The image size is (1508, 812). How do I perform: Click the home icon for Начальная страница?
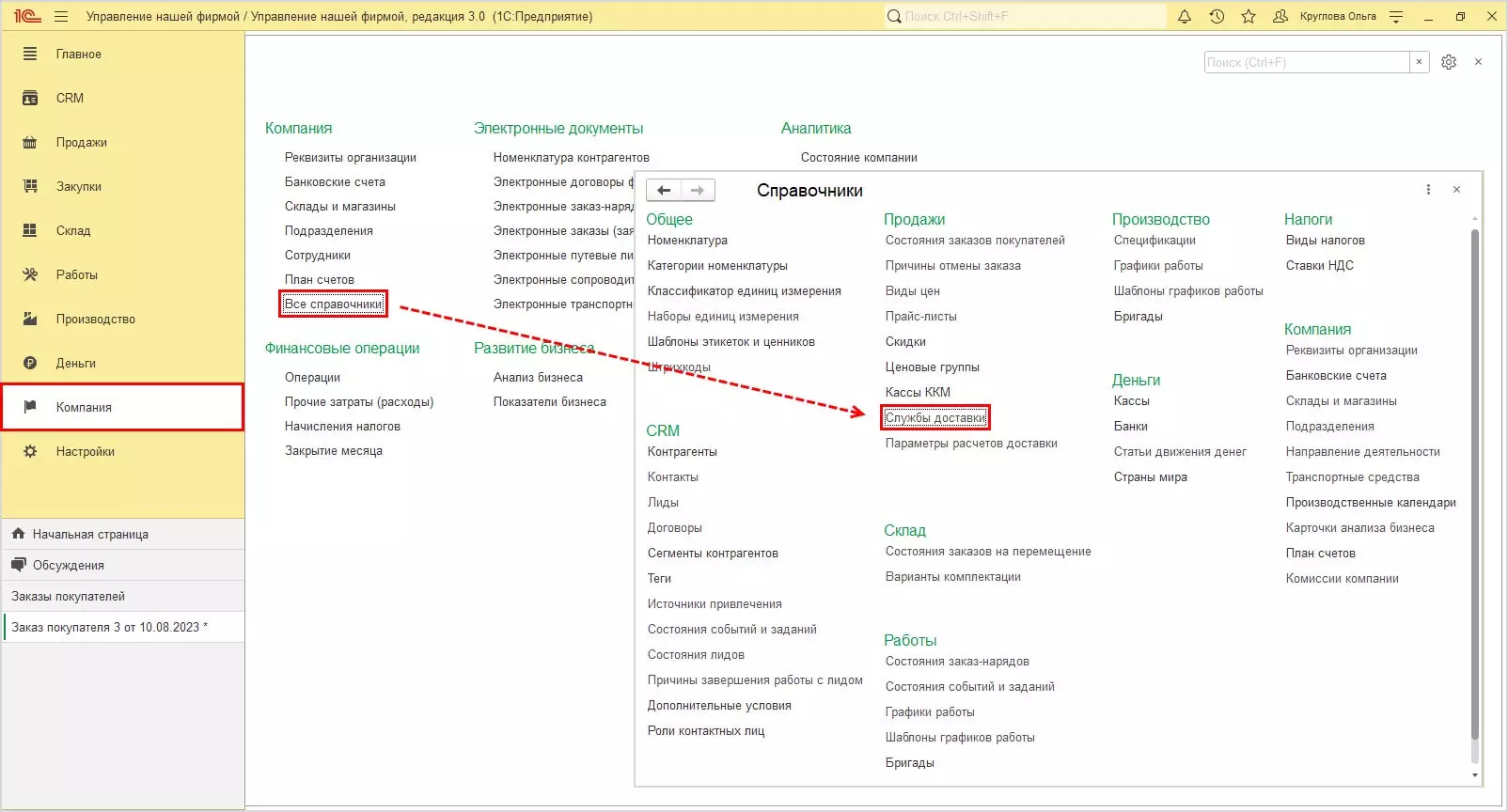click(x=18, y=534)
